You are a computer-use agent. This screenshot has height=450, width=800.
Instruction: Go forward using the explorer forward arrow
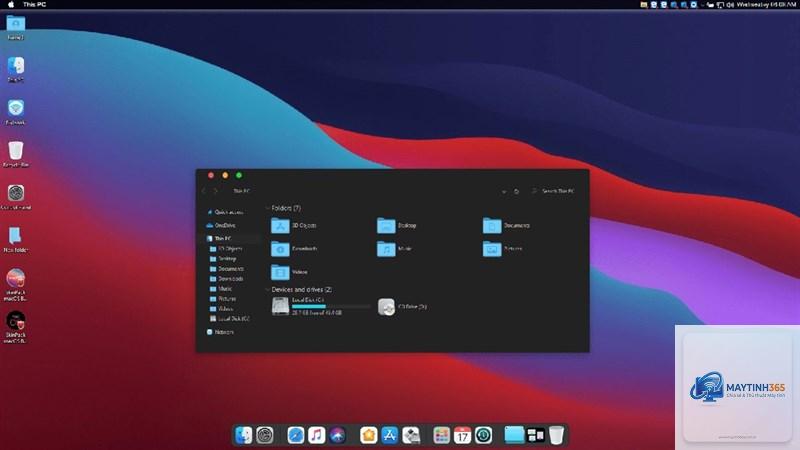[x=215, y=191]
